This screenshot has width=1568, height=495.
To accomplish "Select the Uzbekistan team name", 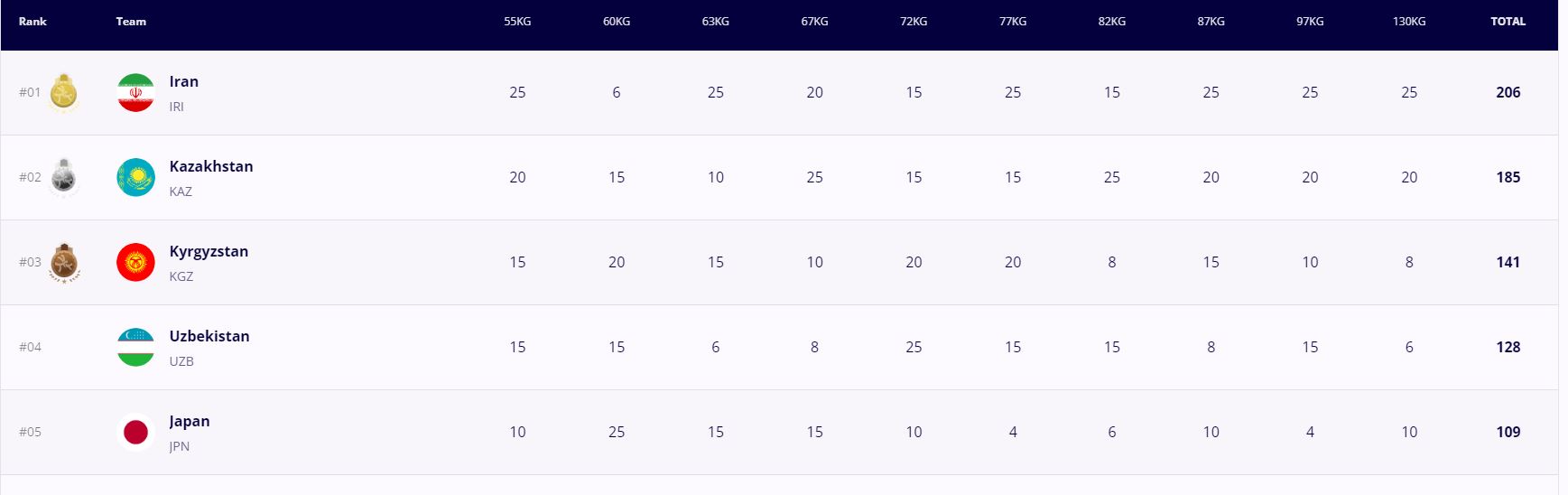I will pos(209,336).
